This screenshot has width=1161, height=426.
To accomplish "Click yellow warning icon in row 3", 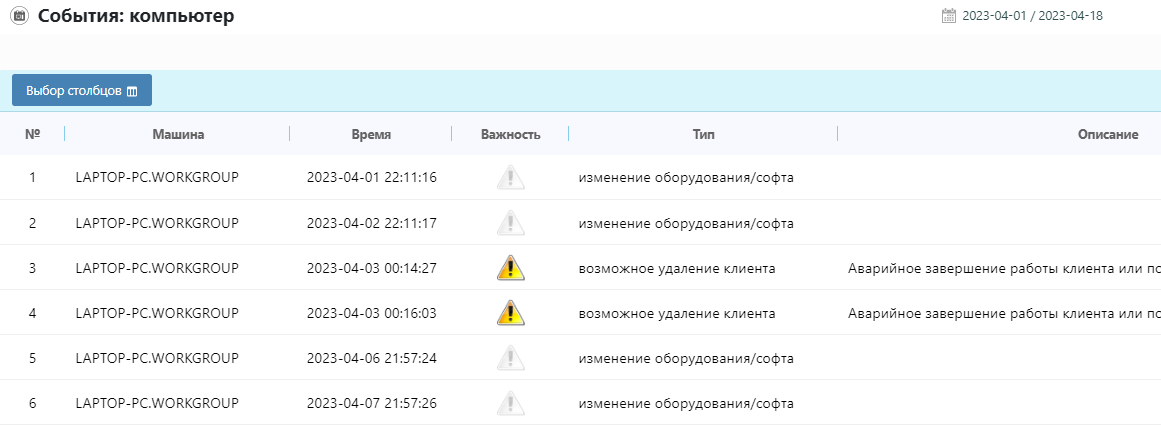I will (510, 268).
